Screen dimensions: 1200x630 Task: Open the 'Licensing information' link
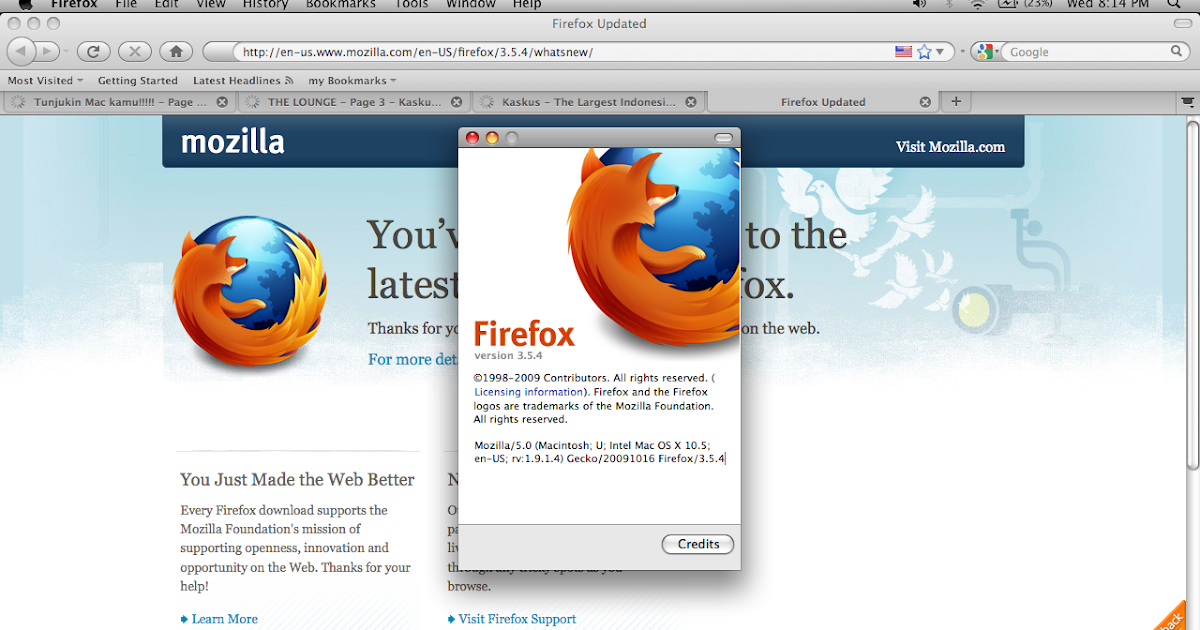click(528, 393)
